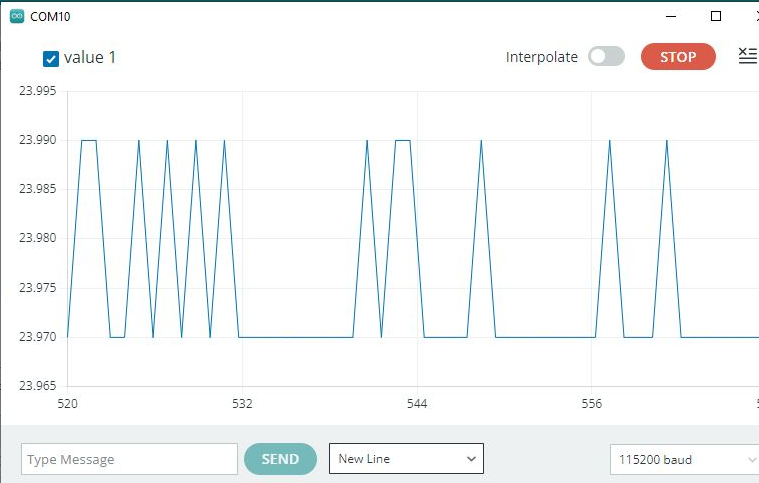Click the 23.985 y-axis label
The width and height of the screenshot is (759, 483).
pyautogui.click(x=38, y=189)
